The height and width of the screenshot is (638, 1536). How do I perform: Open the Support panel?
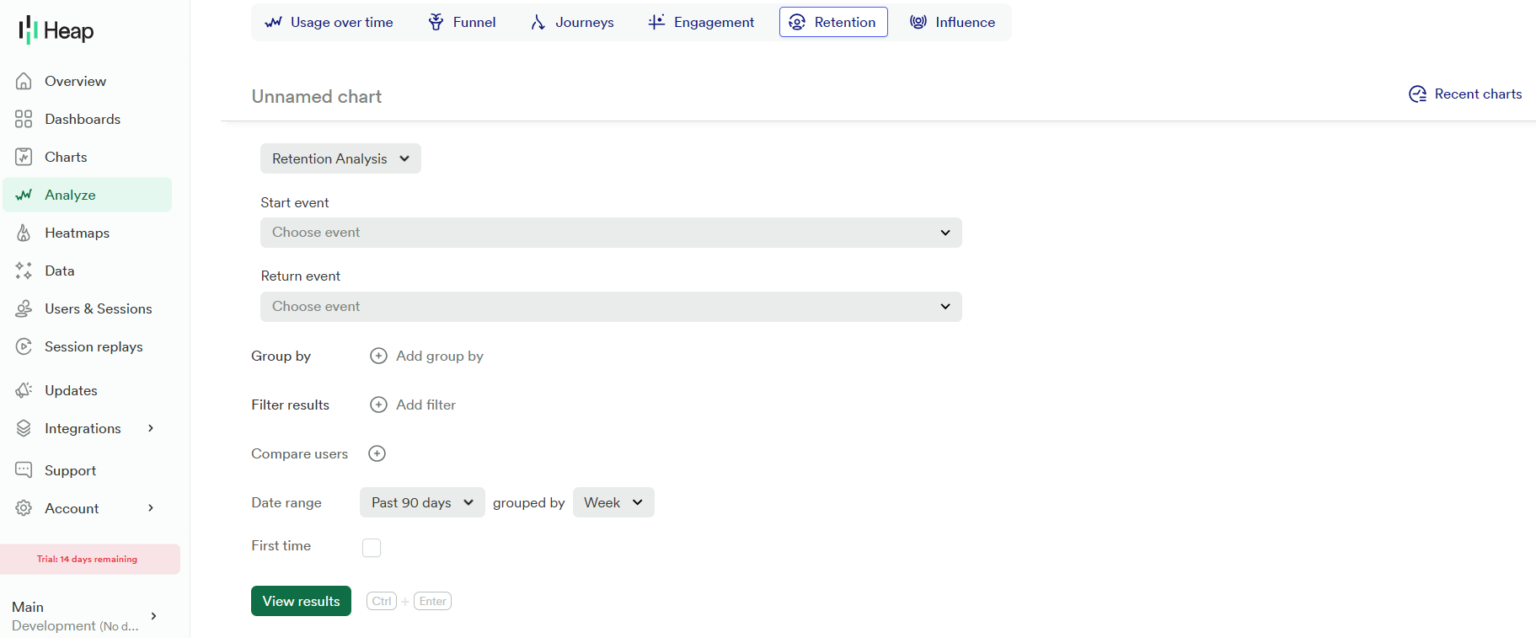coord(69,470)
